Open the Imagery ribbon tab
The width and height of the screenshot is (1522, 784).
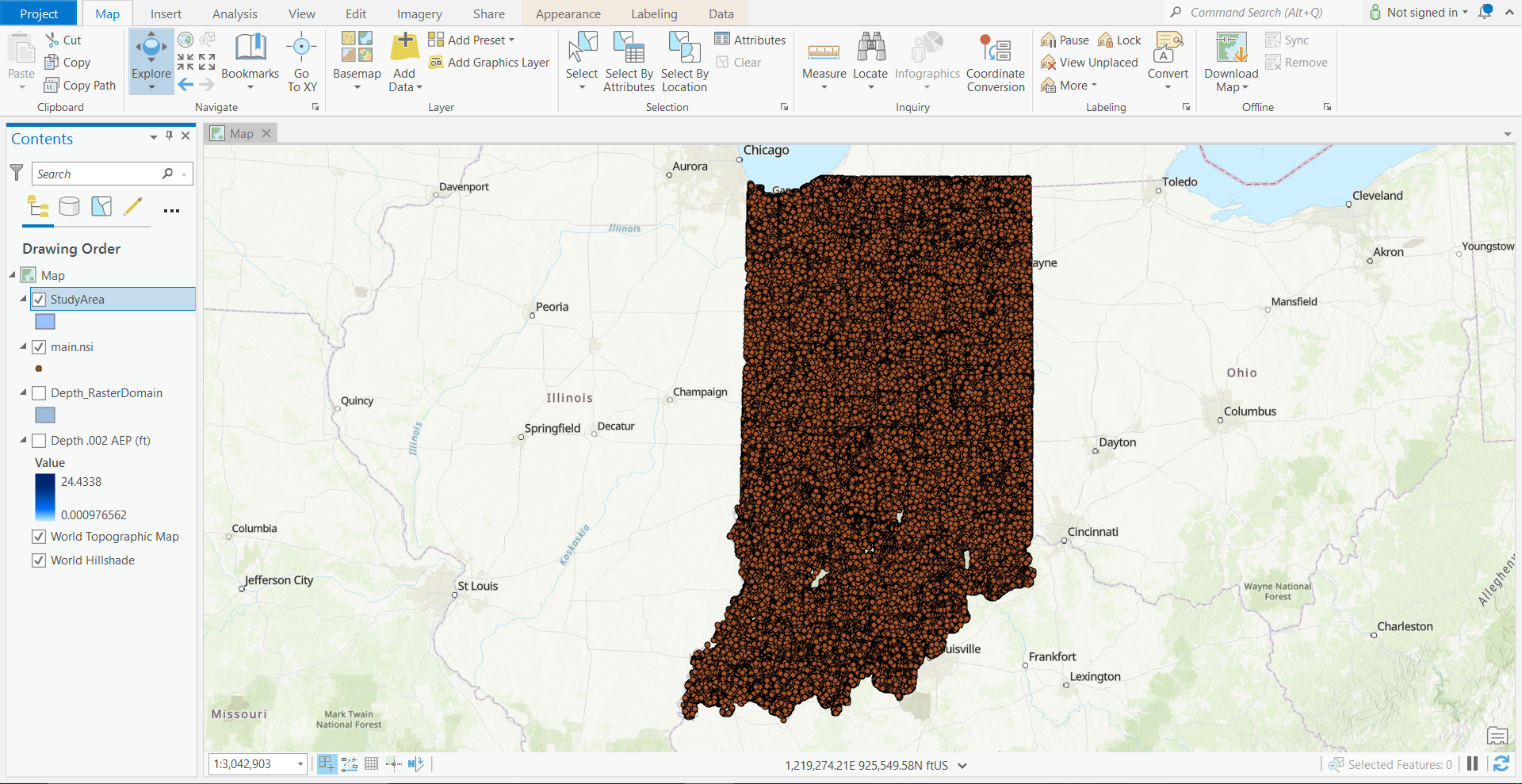(x=419, y=13)
